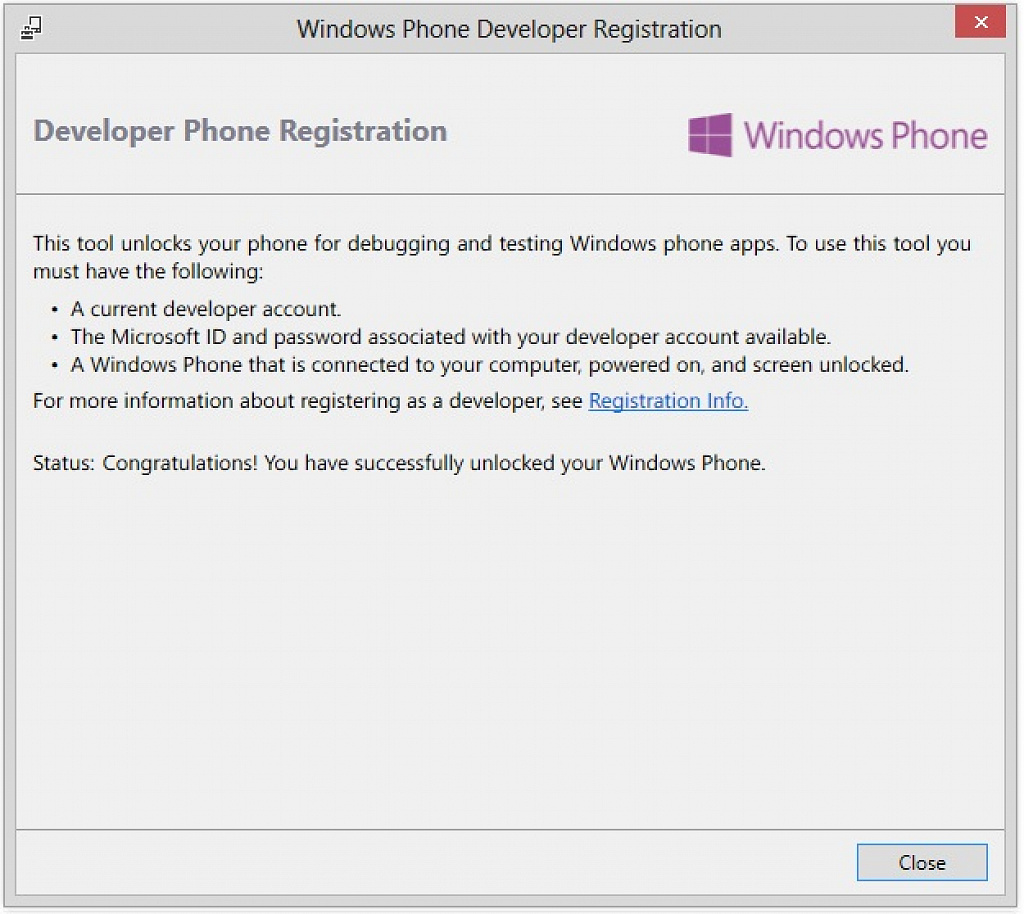Click the "Congratulations!" status message
Screen dimensions: 1024x914
[180, 463]
